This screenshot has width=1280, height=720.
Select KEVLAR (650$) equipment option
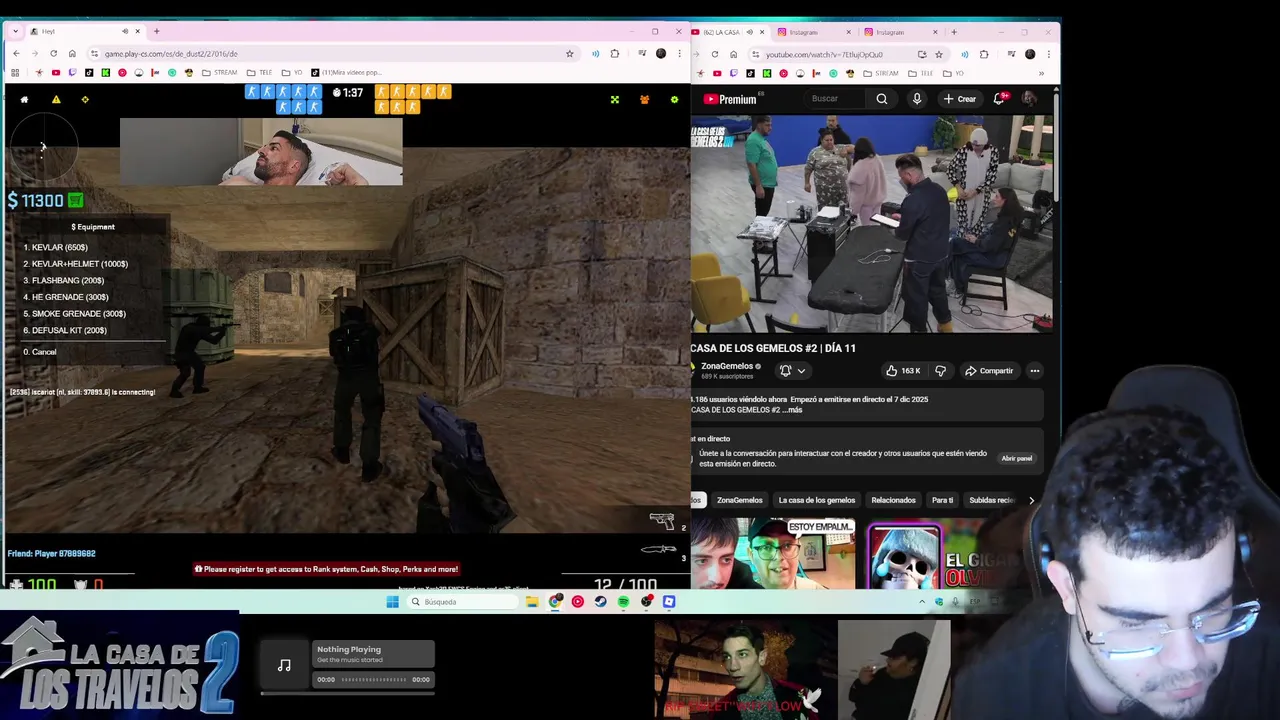tap(56, 247)
